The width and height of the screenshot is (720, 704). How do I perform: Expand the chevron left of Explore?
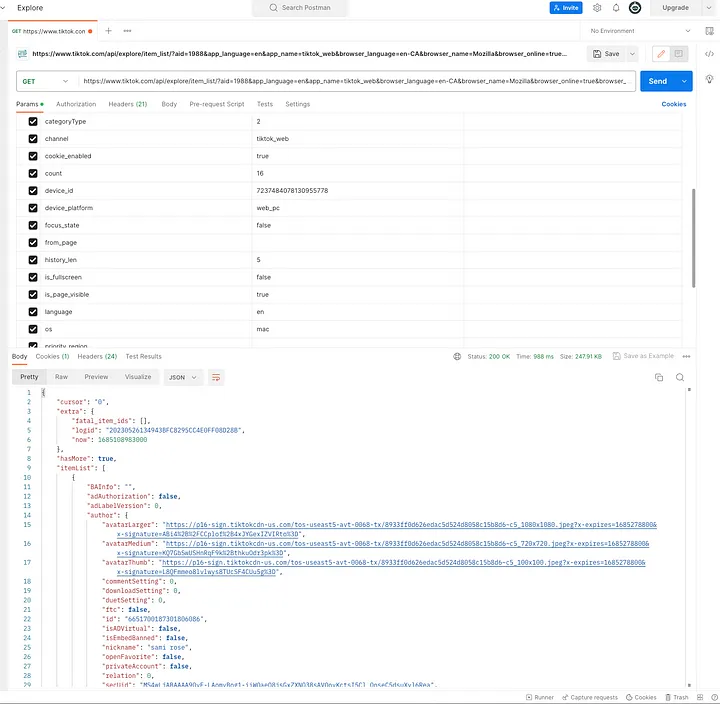(x=3, y=8)
